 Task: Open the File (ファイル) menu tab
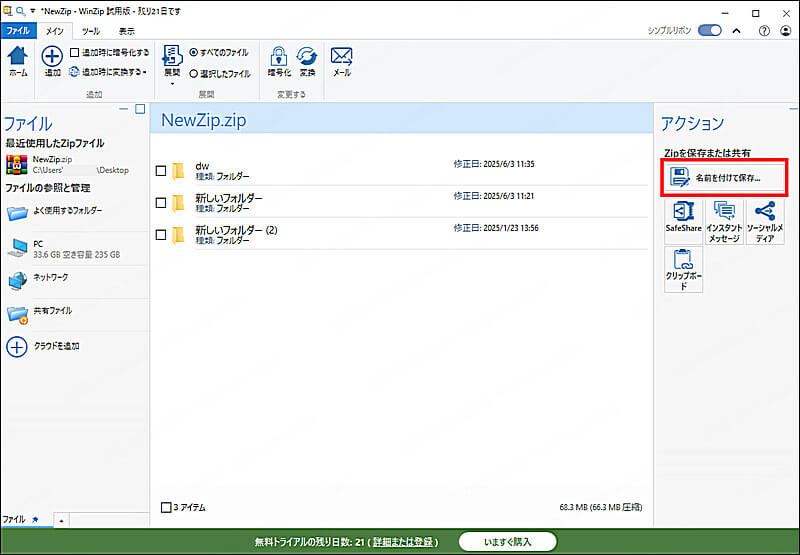point(18,31)
